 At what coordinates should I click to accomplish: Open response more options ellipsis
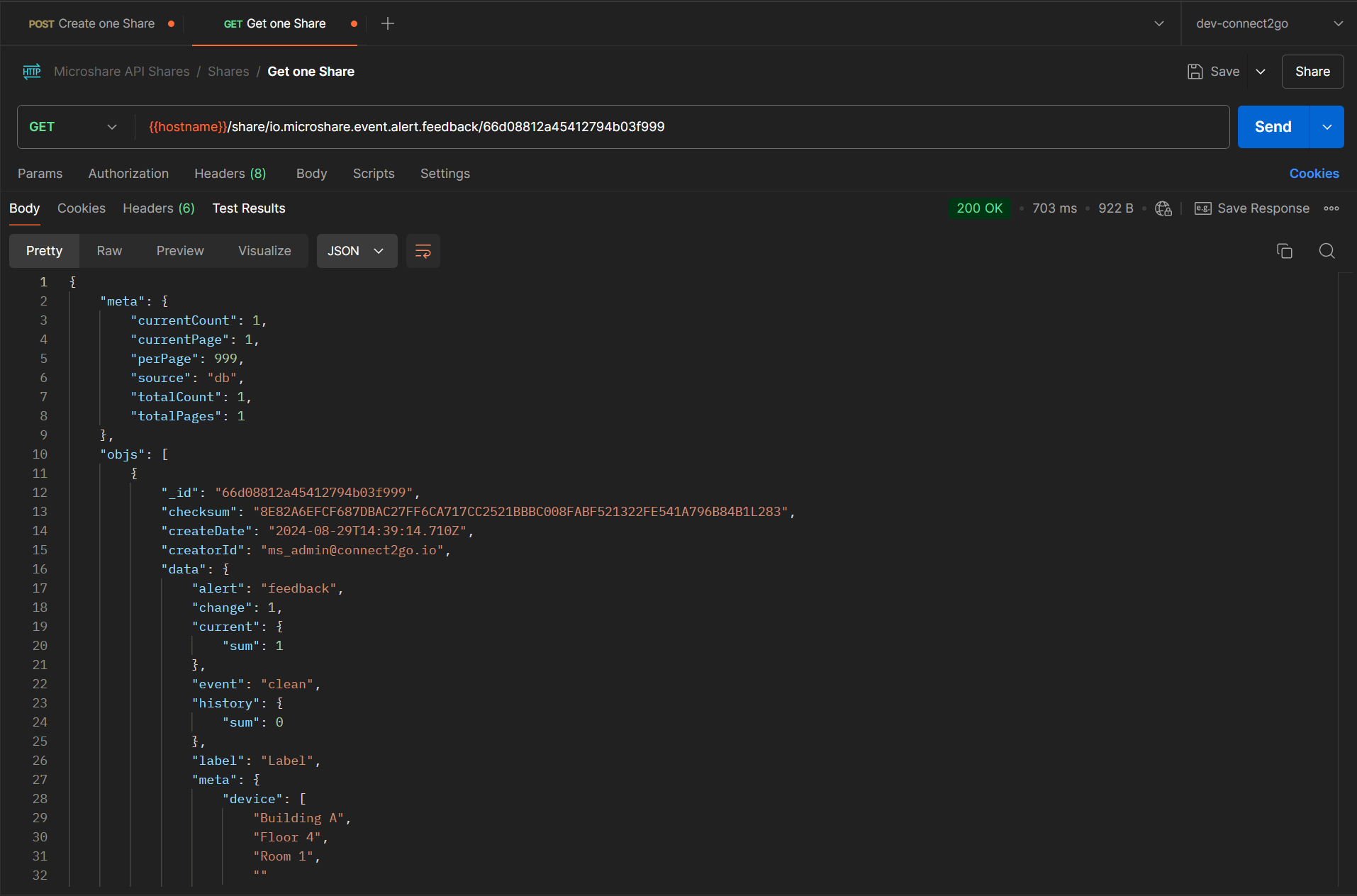pyautogui.click(x=1331, y=208)
